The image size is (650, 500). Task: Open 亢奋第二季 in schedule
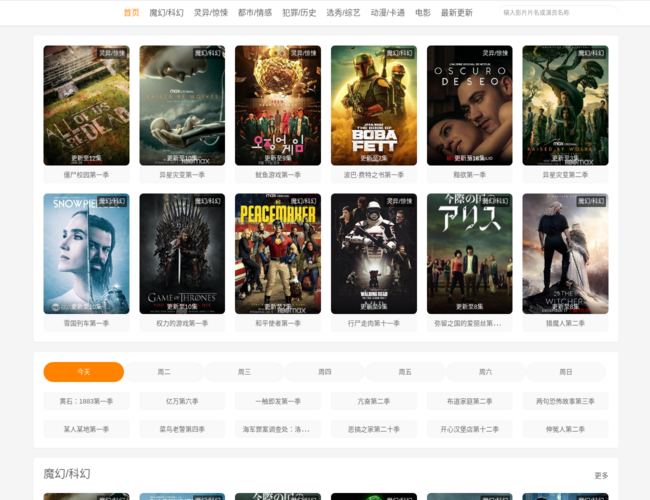(374, 401)
